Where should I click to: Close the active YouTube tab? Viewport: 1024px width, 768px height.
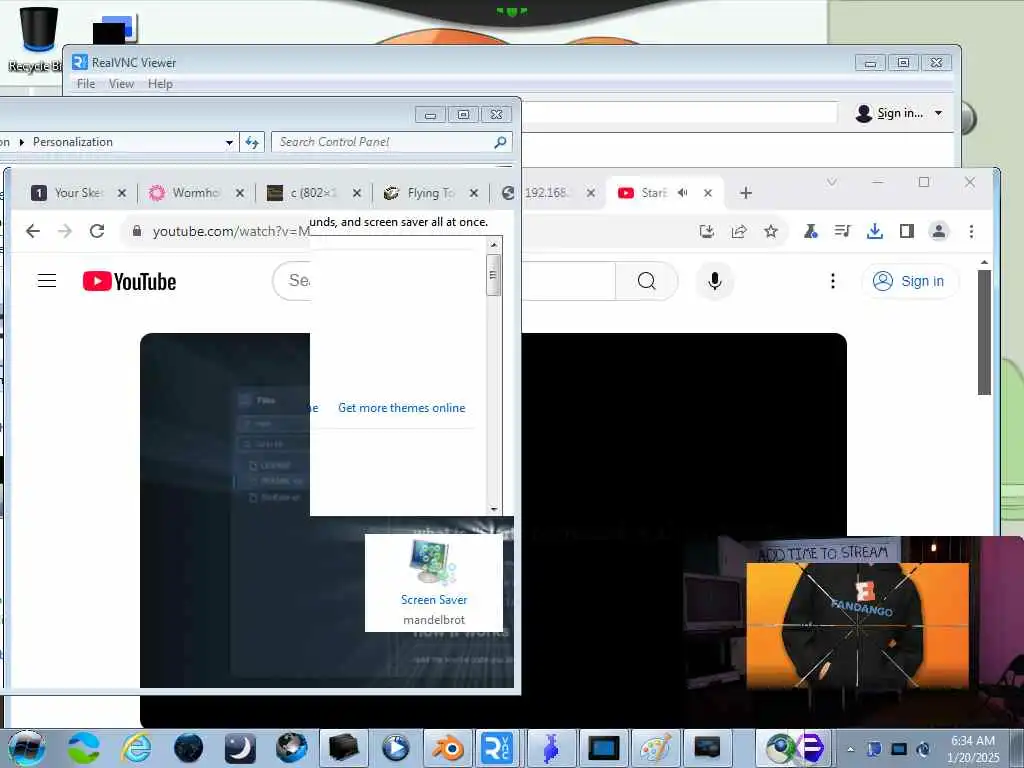(x=708, y=193)
